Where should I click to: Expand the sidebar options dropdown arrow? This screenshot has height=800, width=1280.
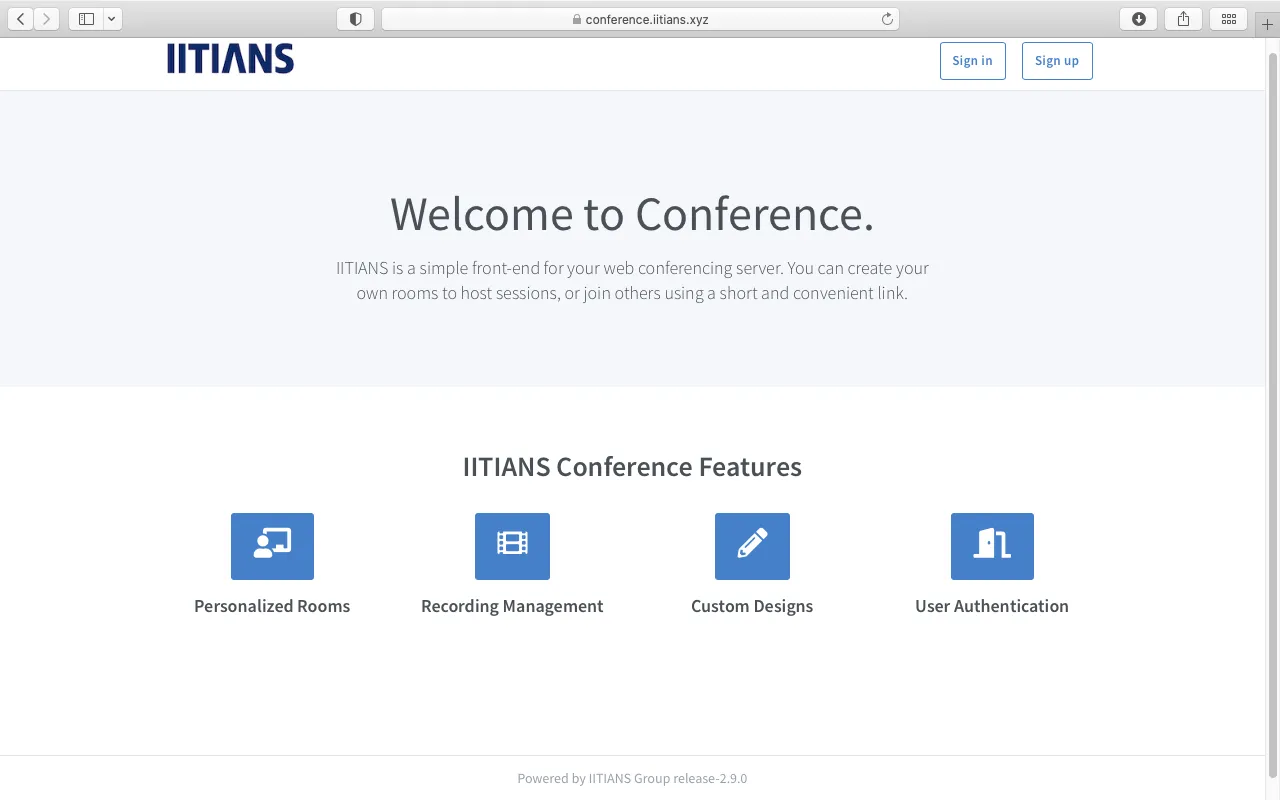(x=112, y=19)
